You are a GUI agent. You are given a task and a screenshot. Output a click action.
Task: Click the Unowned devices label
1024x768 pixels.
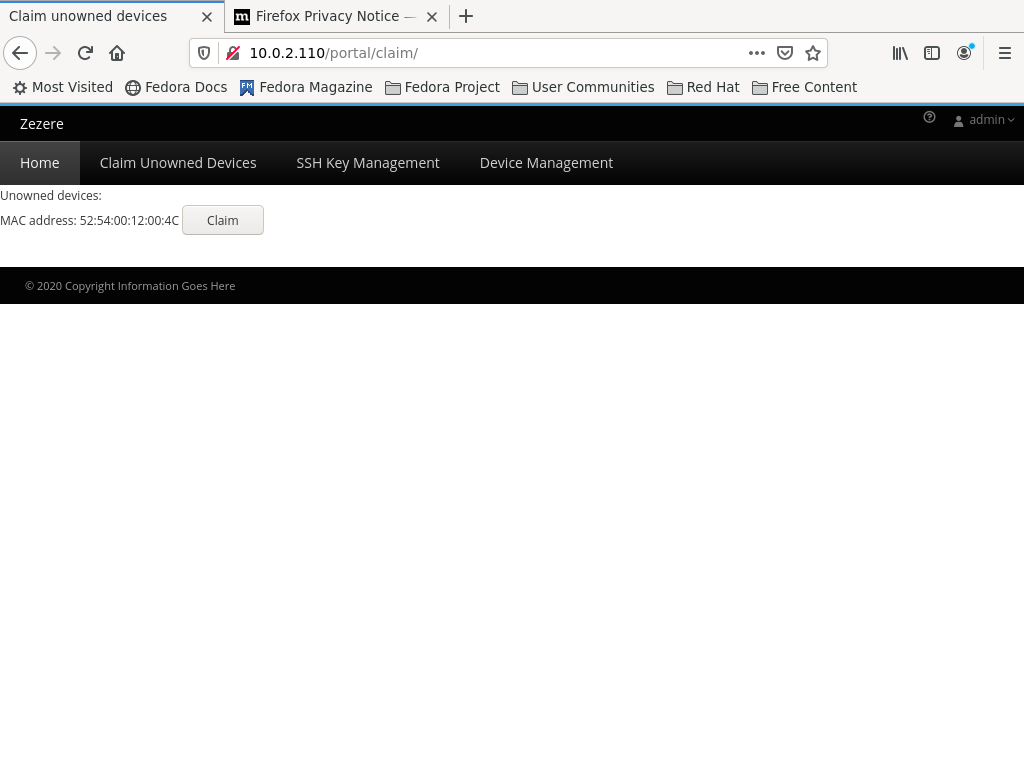coord(51,196)
